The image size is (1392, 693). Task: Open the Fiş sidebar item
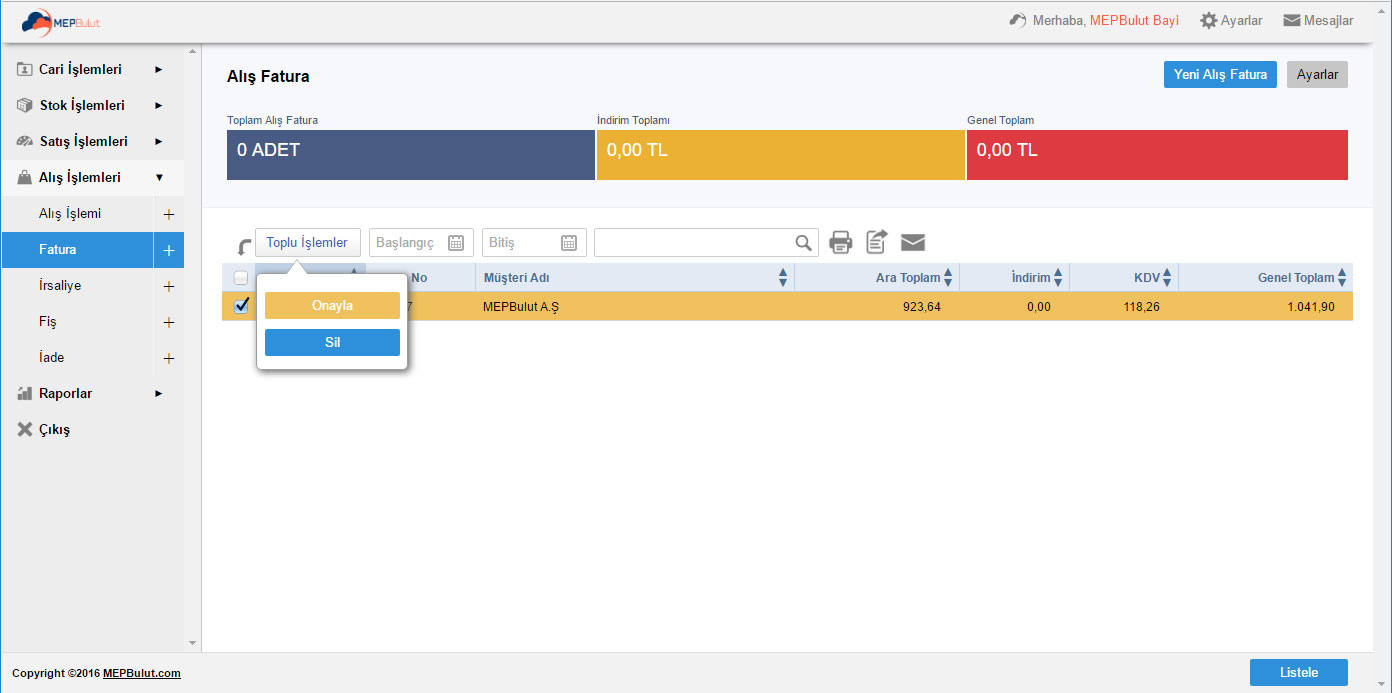48,322
